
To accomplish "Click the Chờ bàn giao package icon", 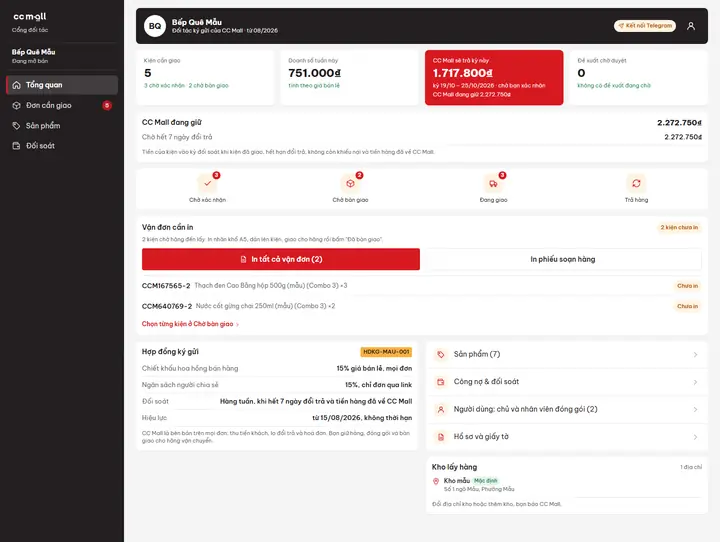I will pos(350,183).
